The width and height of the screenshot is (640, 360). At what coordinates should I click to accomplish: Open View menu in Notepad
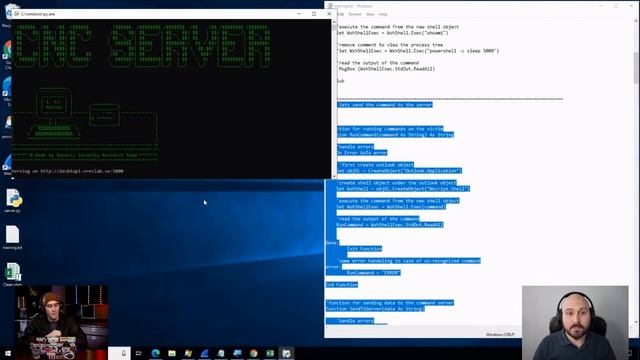(x=370, y=14)
